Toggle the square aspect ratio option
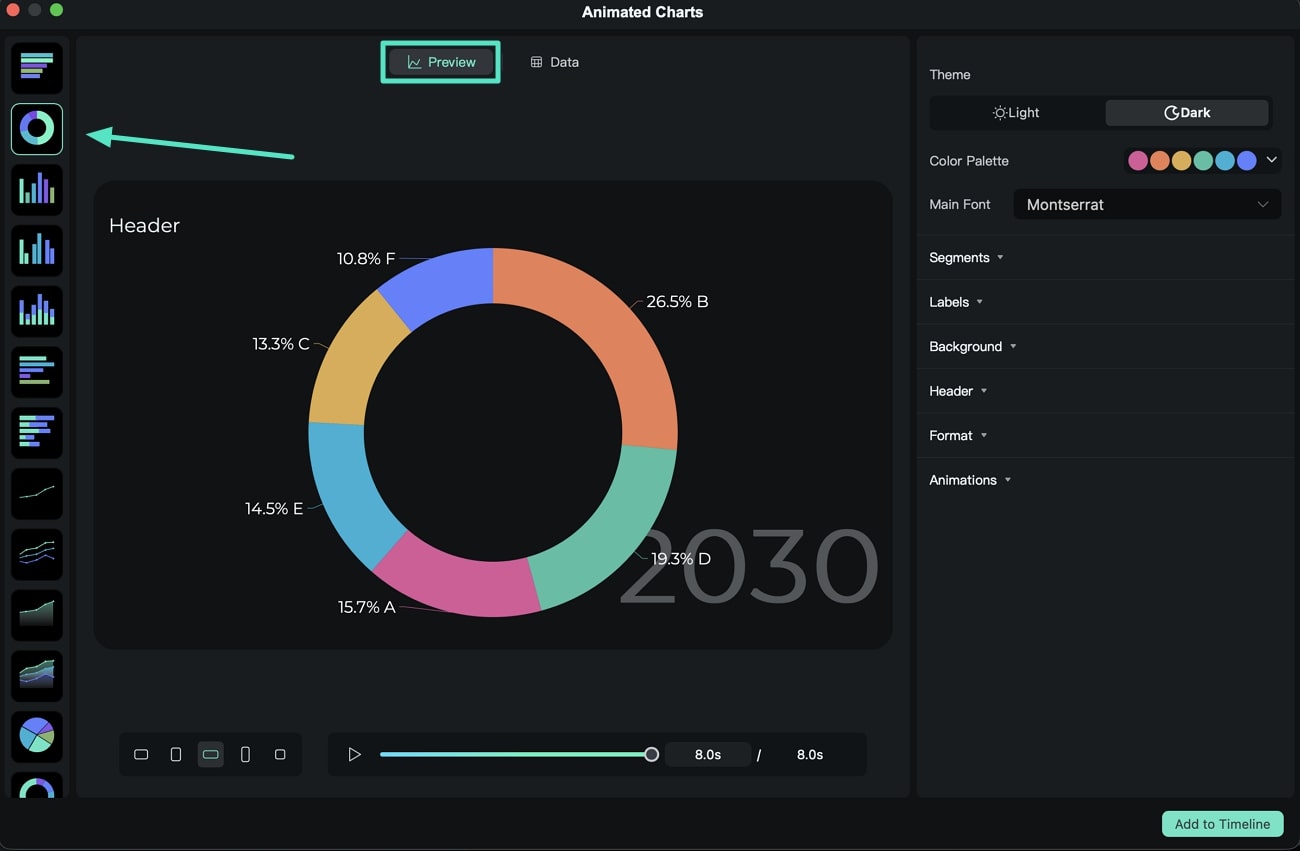This screenshot has width=1300, height=851. 280,754
